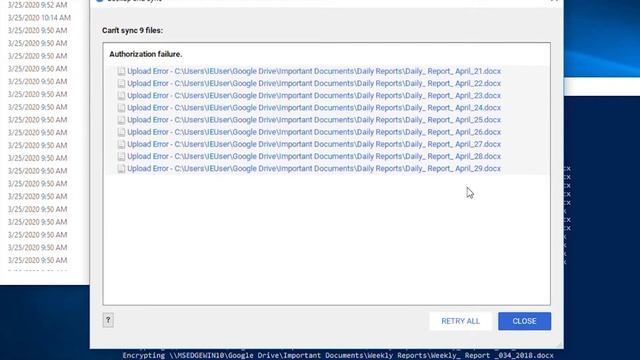Image resolution: width=640 pixels, height=360 pixels.
Task: Open upload error link for Daily_Report_April_24.docx
Action: [x=313, y=108]
